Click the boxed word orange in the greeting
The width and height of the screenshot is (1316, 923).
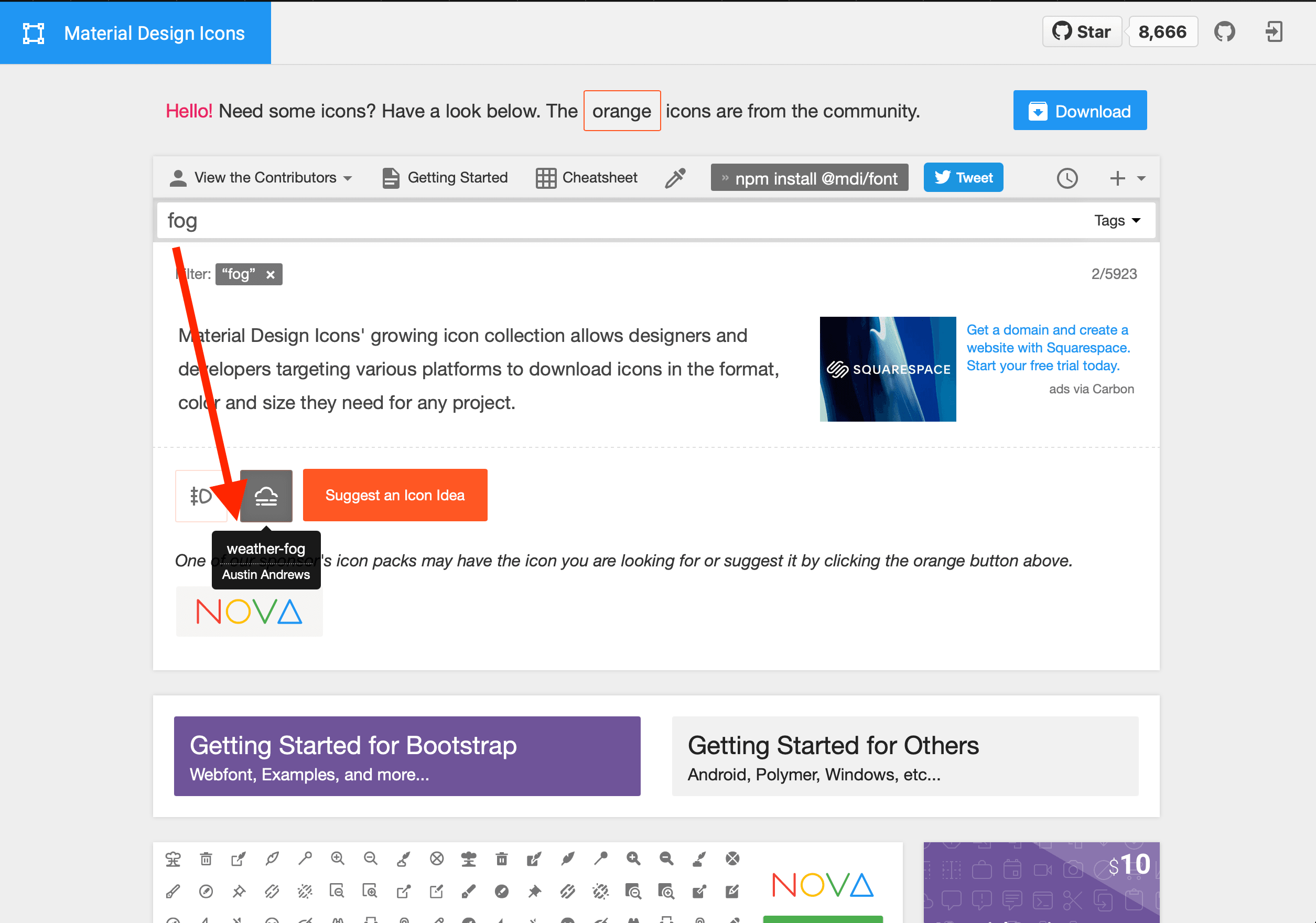pyautogui.click(x=622, y=111)
